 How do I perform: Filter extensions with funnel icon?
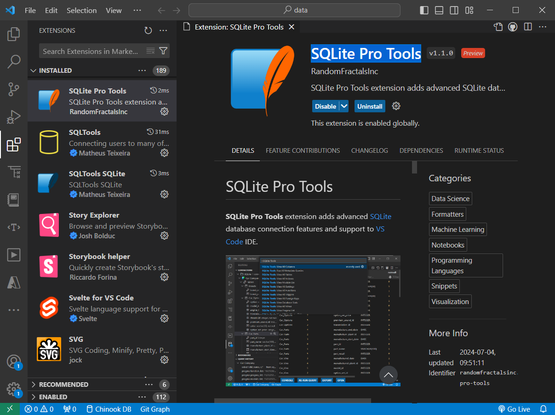163,51
